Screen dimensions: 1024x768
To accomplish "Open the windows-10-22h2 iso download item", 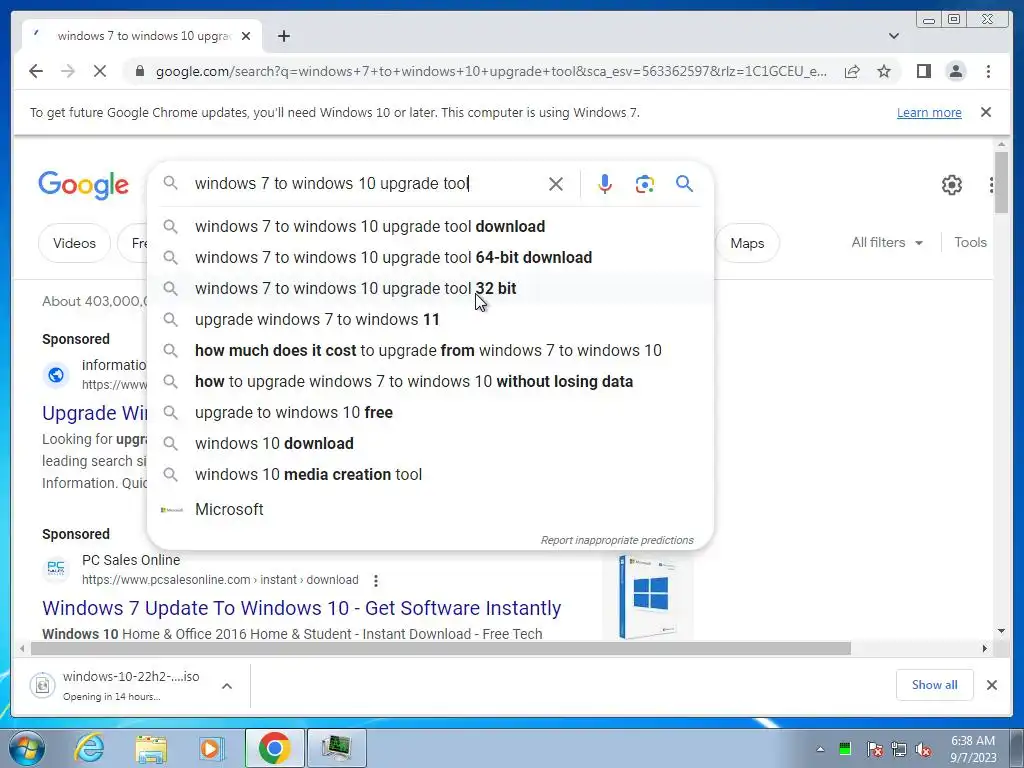I will [x=118, y=685].
